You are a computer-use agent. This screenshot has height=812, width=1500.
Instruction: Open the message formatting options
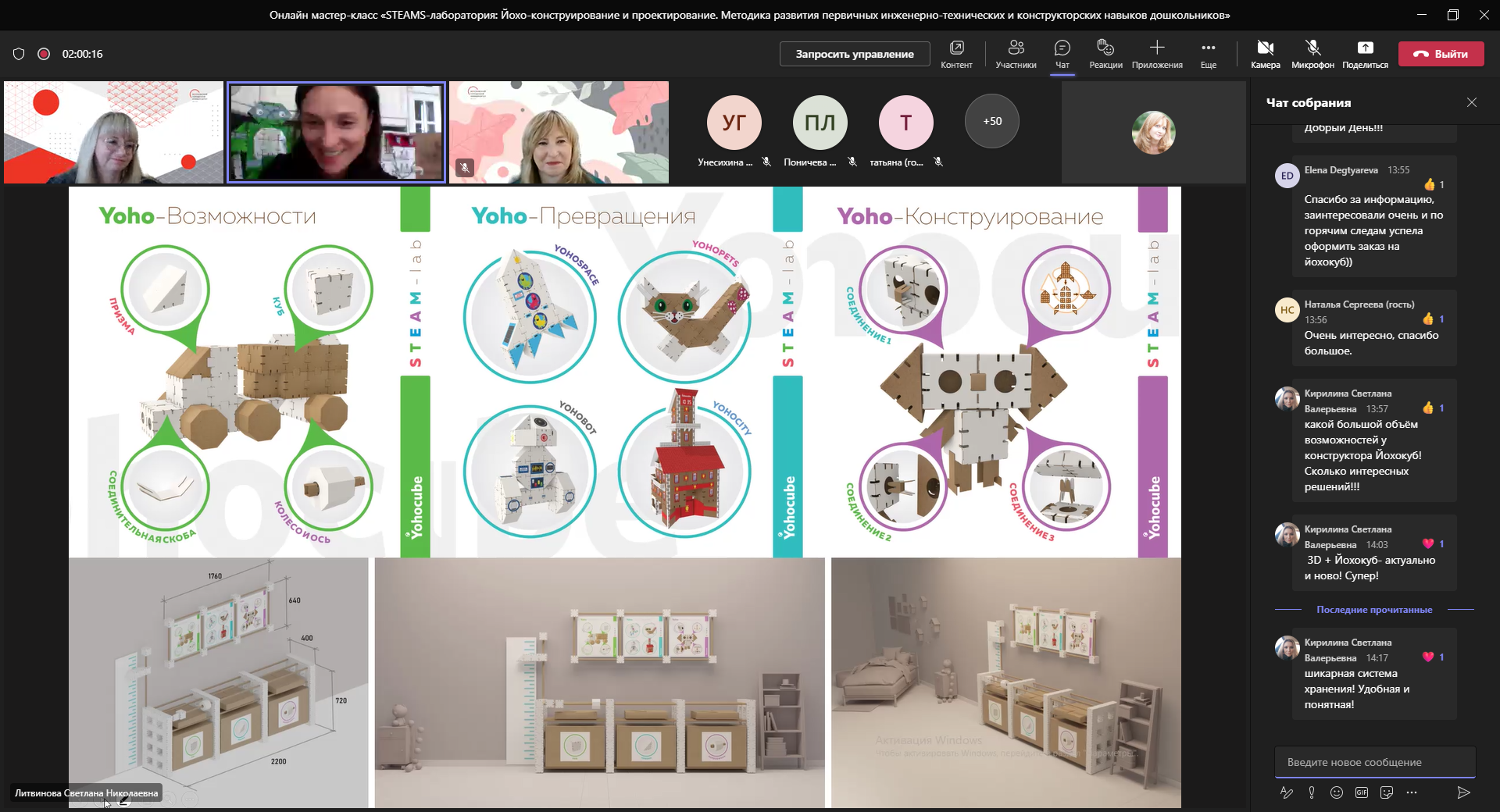[1287, 792]
